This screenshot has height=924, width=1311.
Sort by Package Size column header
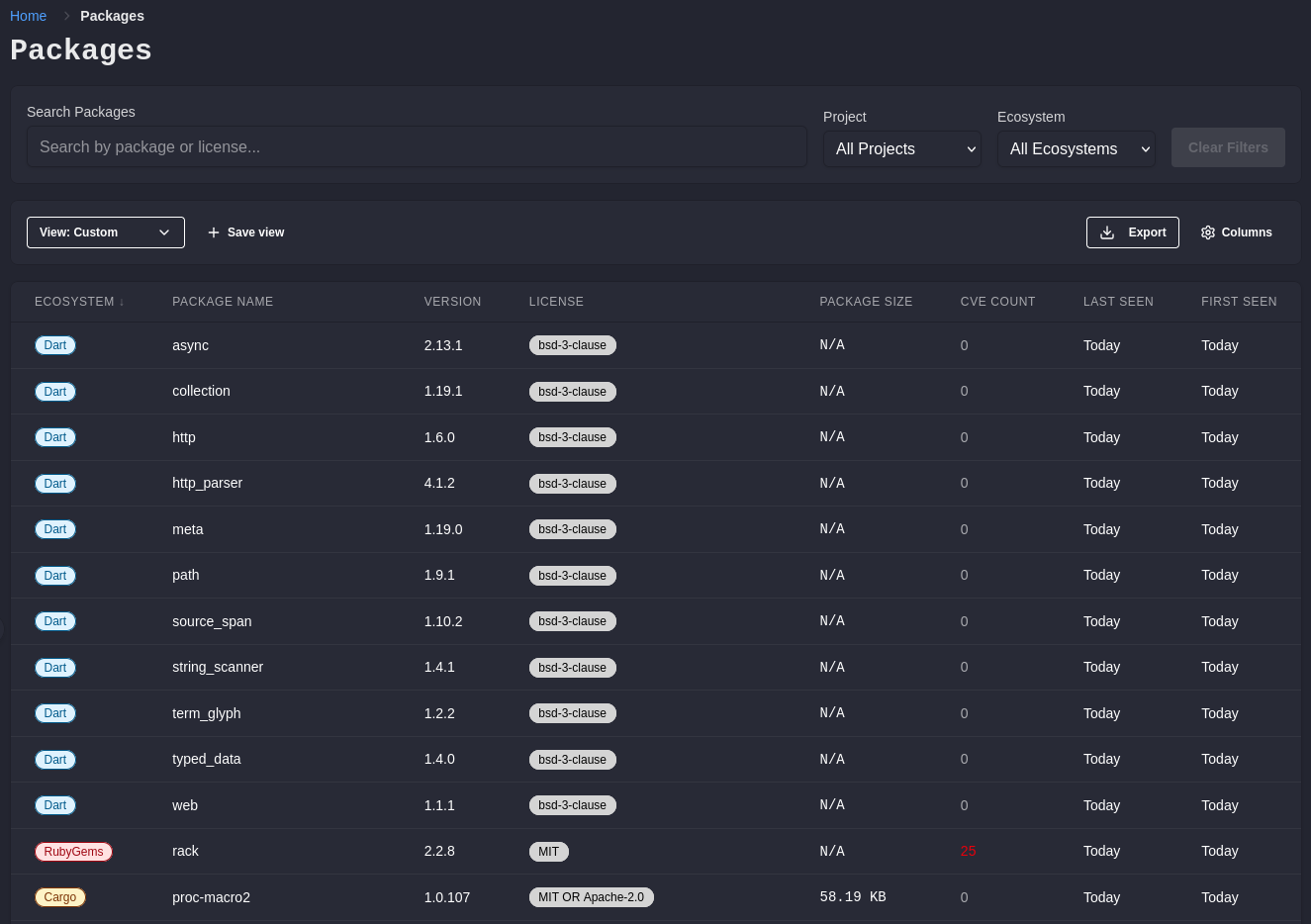pyautogui.click(x=866, y=302)
